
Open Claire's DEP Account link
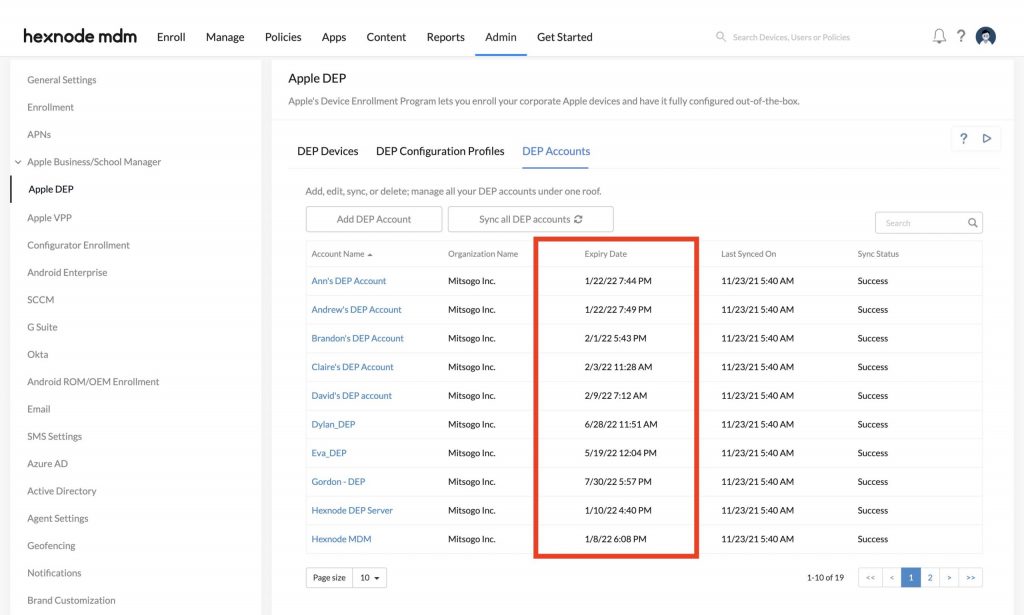(353, 368)
